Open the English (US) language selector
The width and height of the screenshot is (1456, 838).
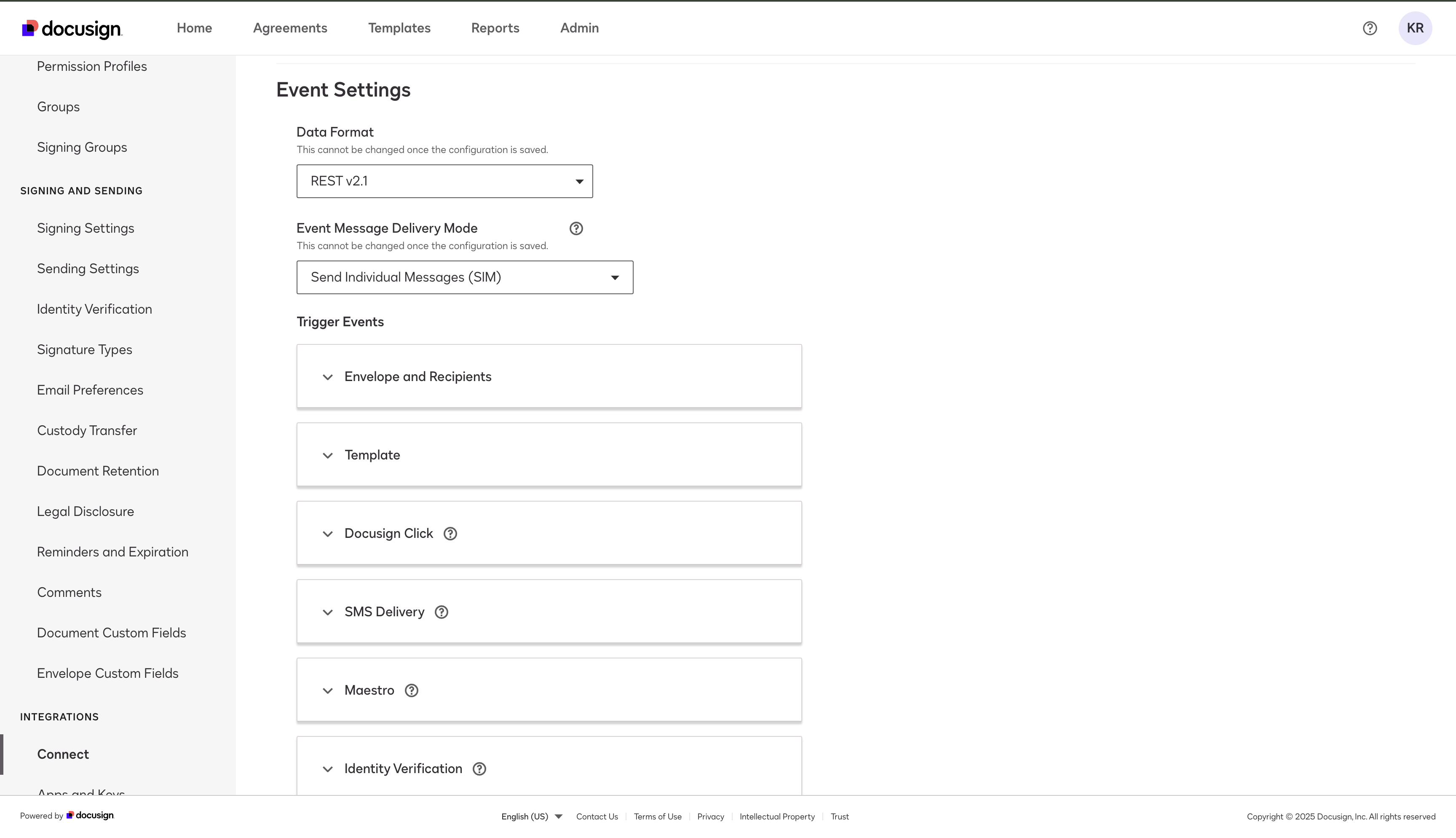[x=530, y=816]
